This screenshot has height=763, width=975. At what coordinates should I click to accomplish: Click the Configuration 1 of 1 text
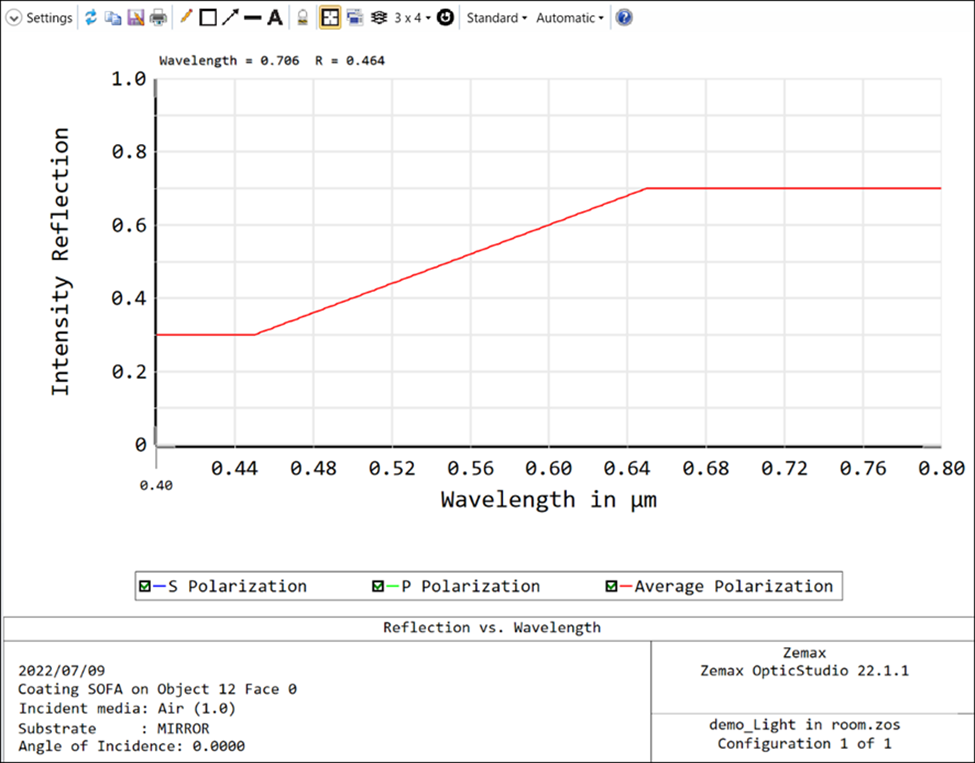coord(805,743)
